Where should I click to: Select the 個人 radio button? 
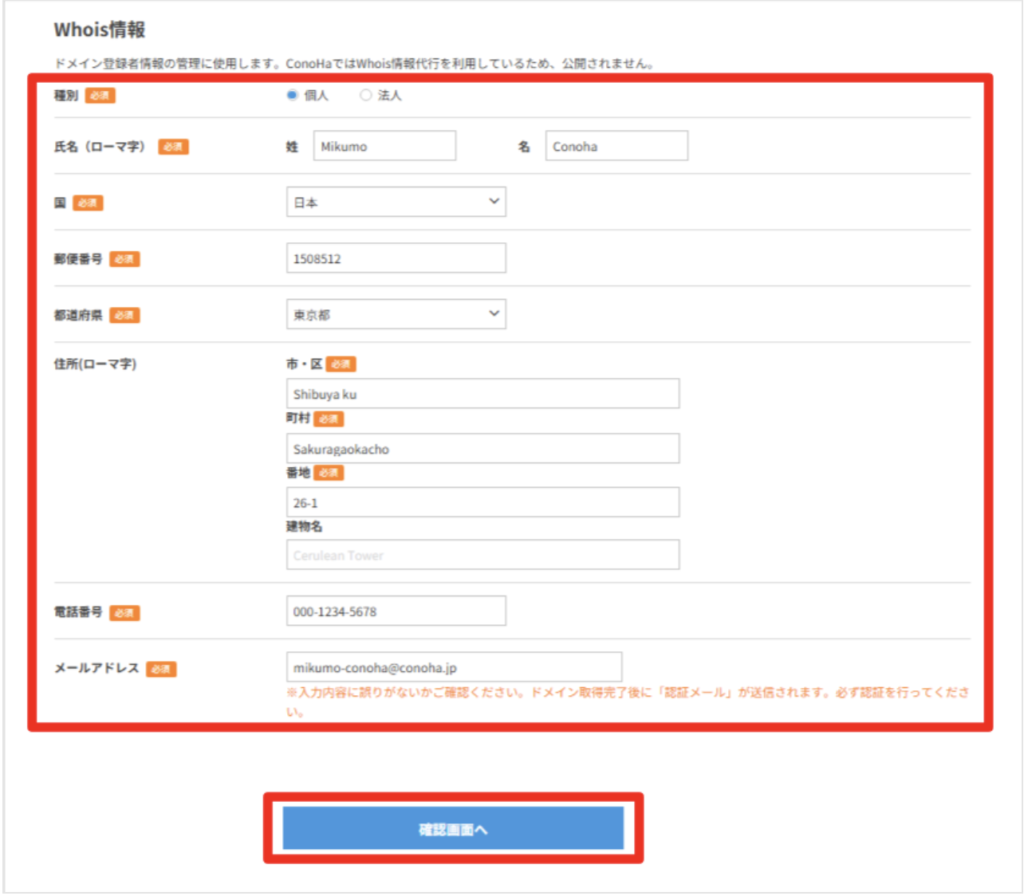click(x=292, y=96)
